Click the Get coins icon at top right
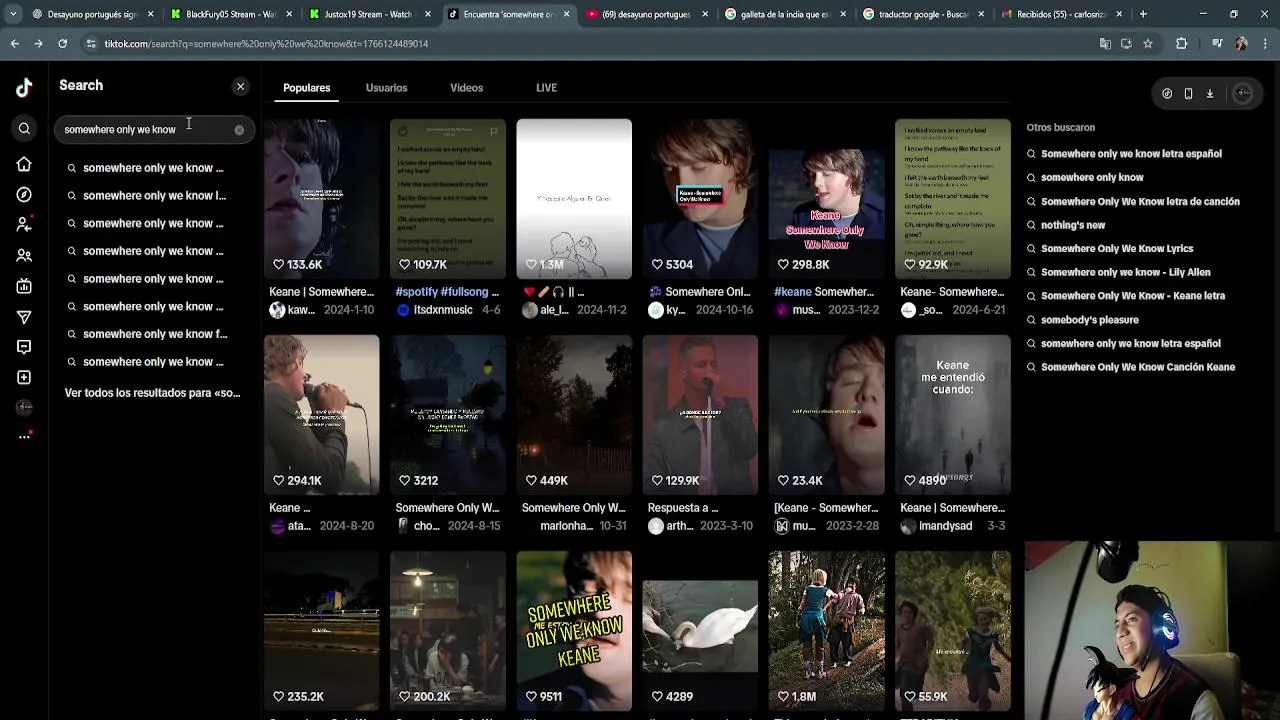1280x720 pixels. [1167, 93]
